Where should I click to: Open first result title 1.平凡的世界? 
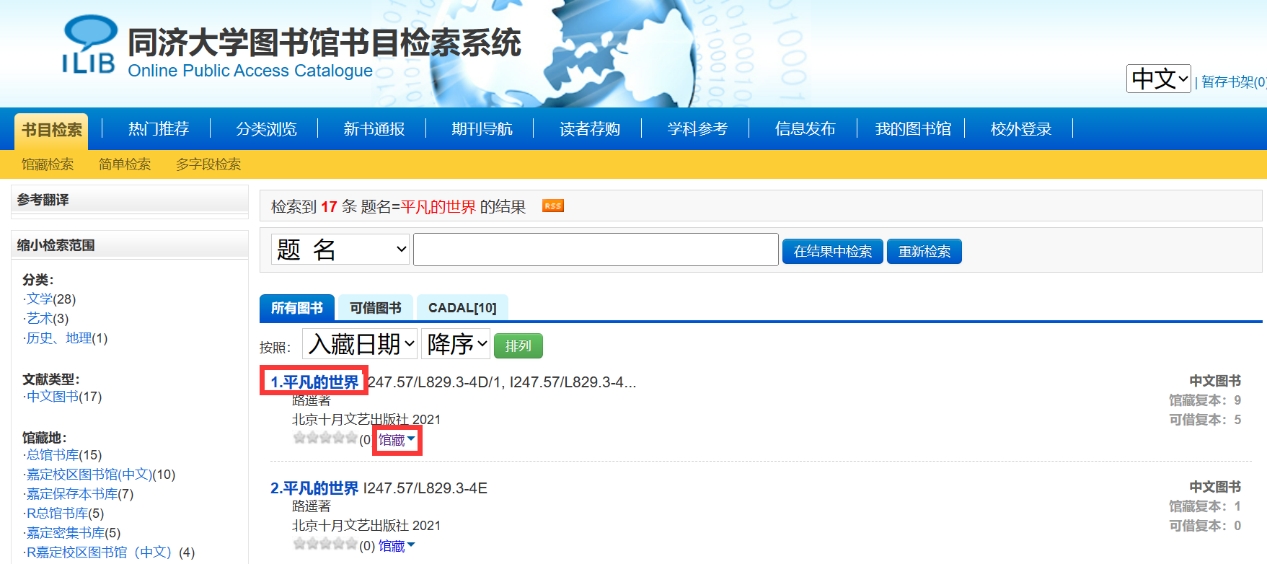314,382
